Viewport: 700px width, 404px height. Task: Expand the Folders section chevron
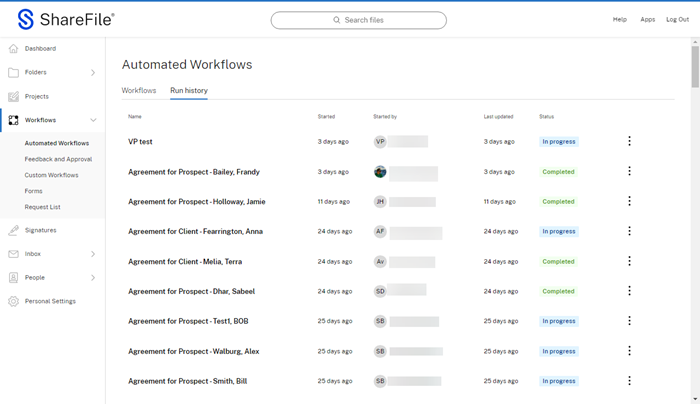(93, 72)
